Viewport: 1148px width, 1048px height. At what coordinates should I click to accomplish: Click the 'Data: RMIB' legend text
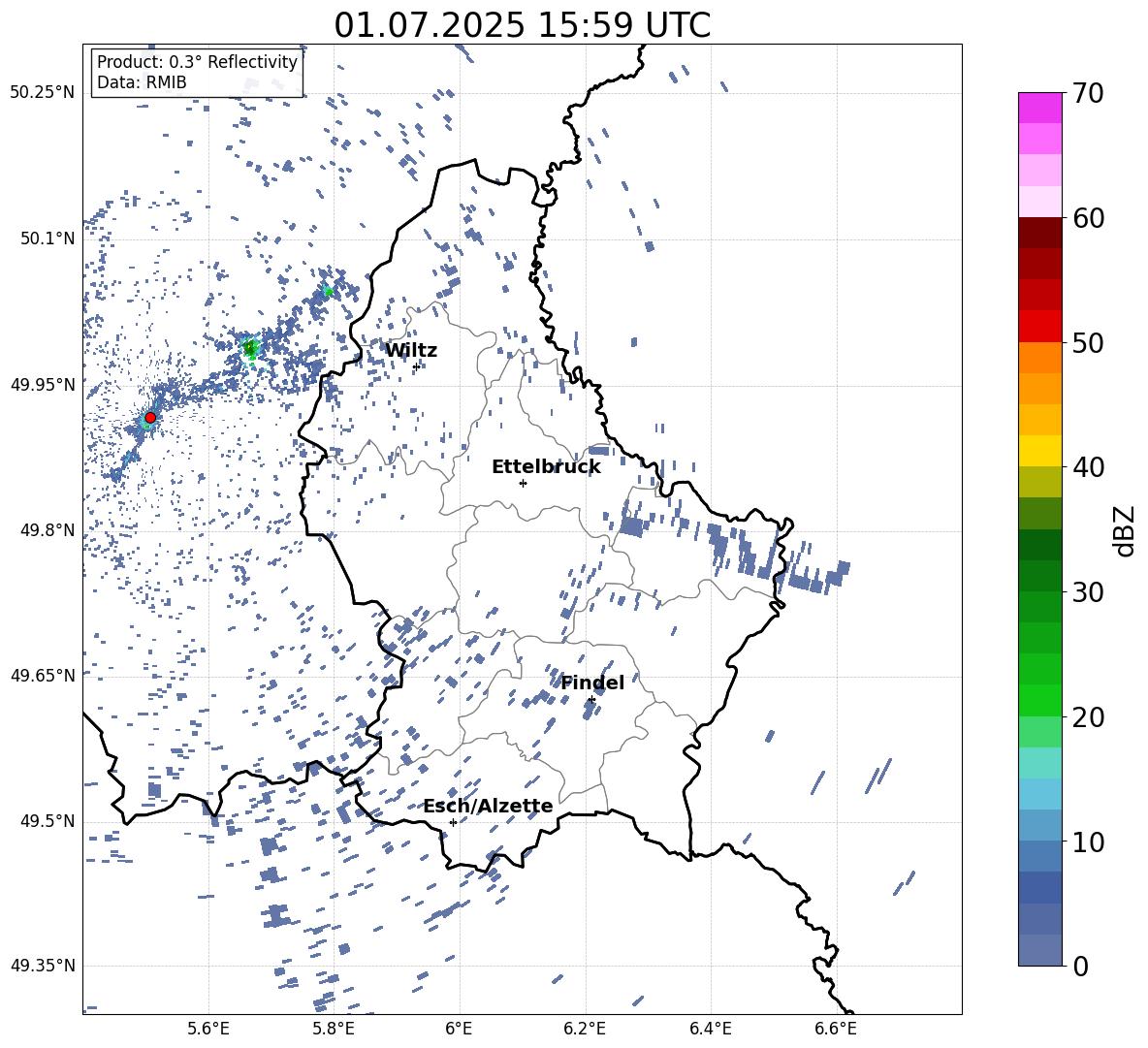[x=142, y=82]
